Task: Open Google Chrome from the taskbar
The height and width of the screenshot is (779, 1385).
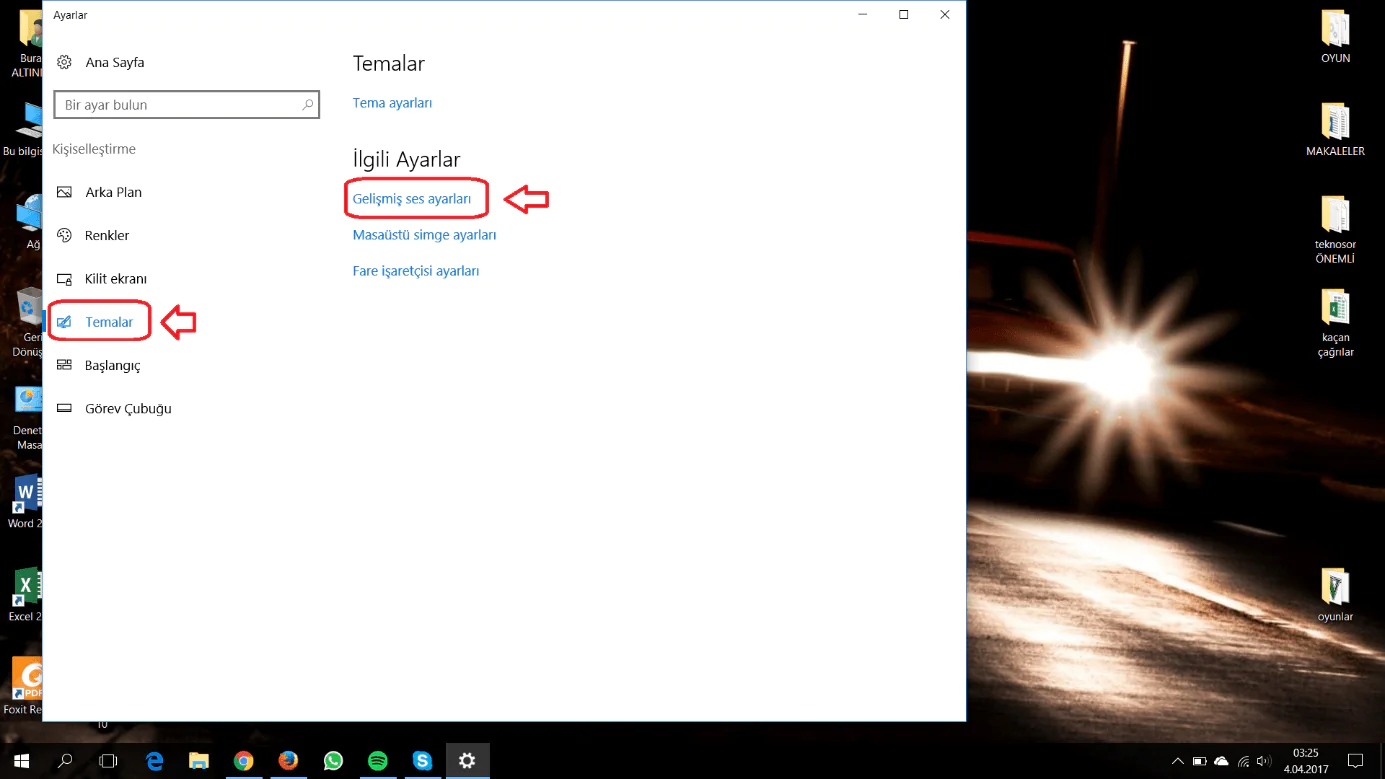Action: point(243,761)
